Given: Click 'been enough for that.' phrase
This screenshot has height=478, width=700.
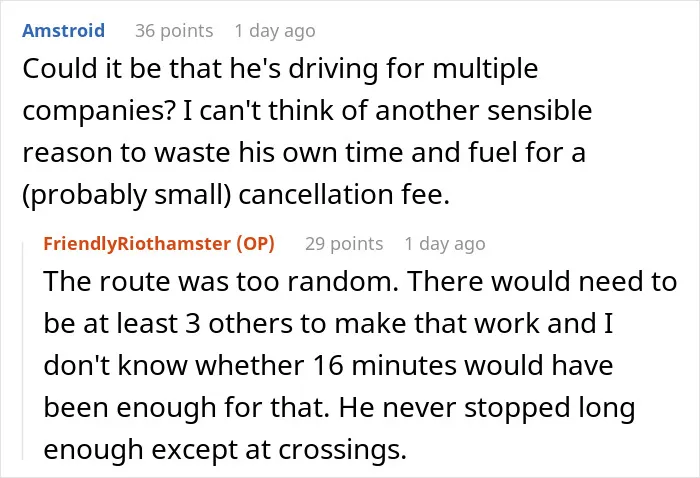Looking at the screenshot, I should [186, 407].
